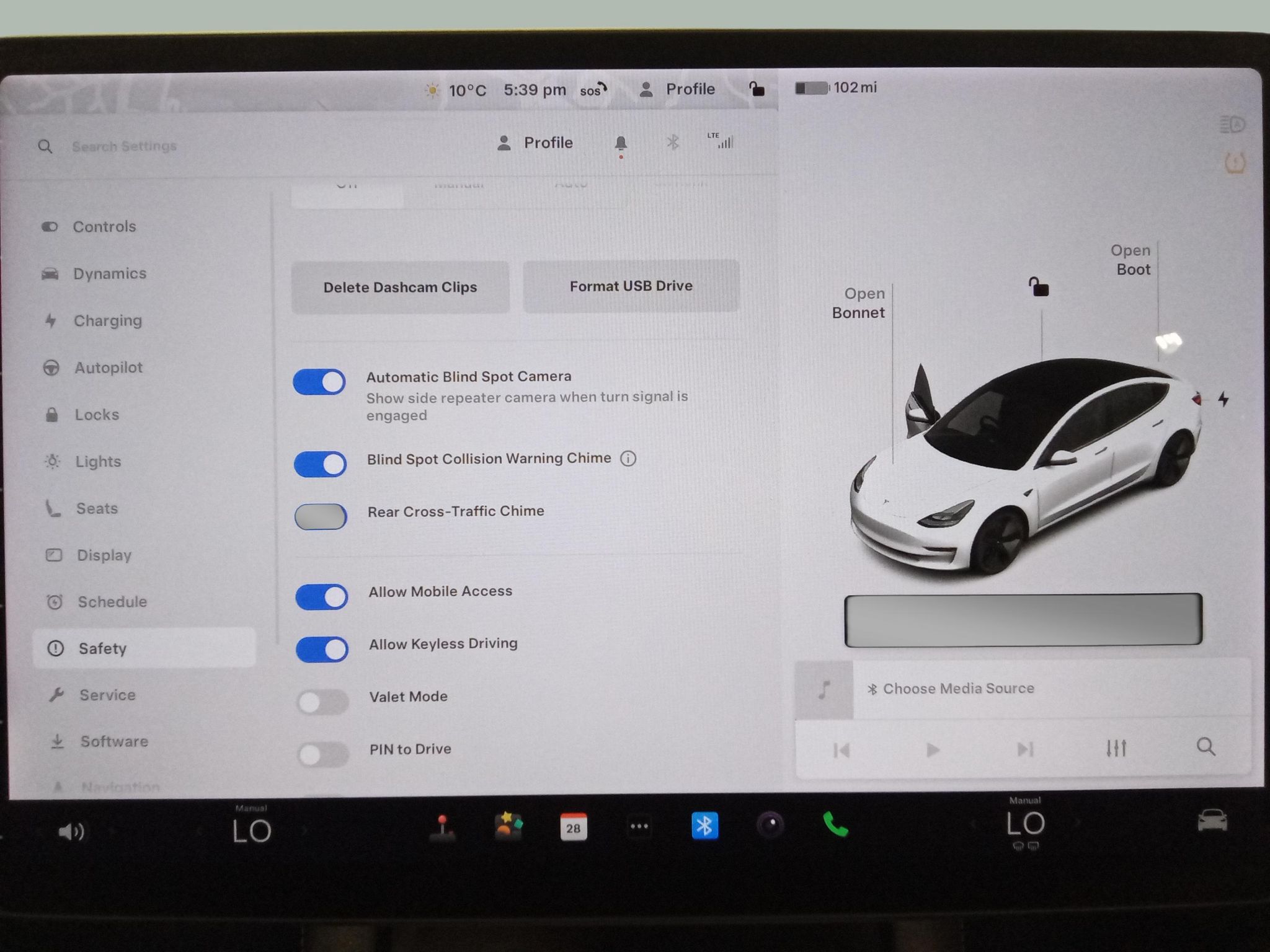
Task: Enable PIN to Drive toggle
Action: point(323,754)
